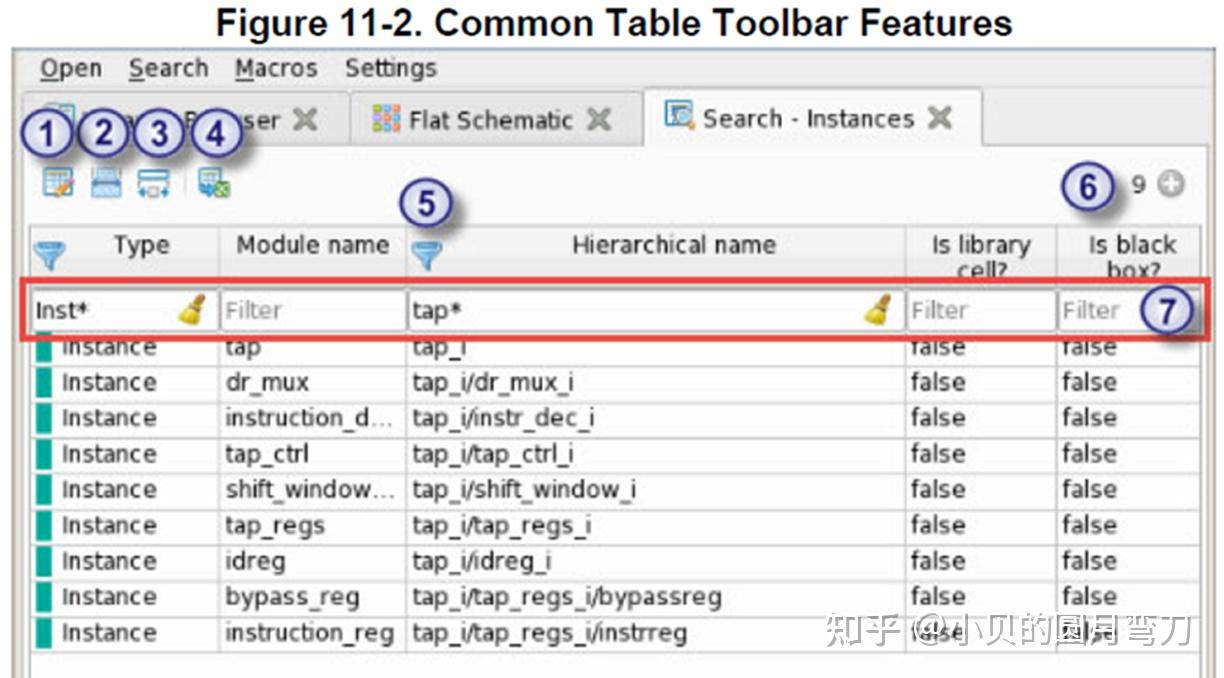Screen dimensions: 1224x678
Task: Click the tap_i/tap_ctrl_i hierarchical name
Action: [493, 454]
